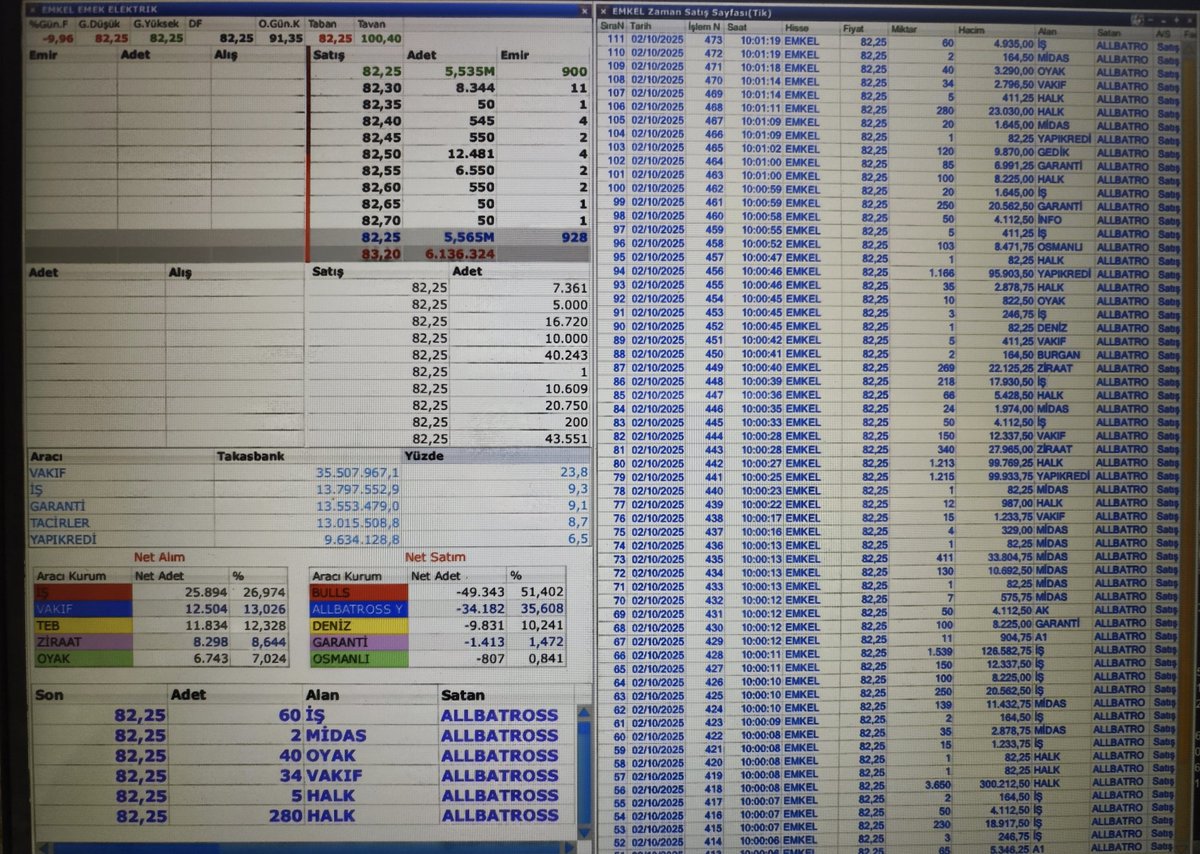The height and width of the screenshot is (854, 1200).
Task: Click the 5,535M quantity in green
Action: pyautogui.click(x=469, y=72)
